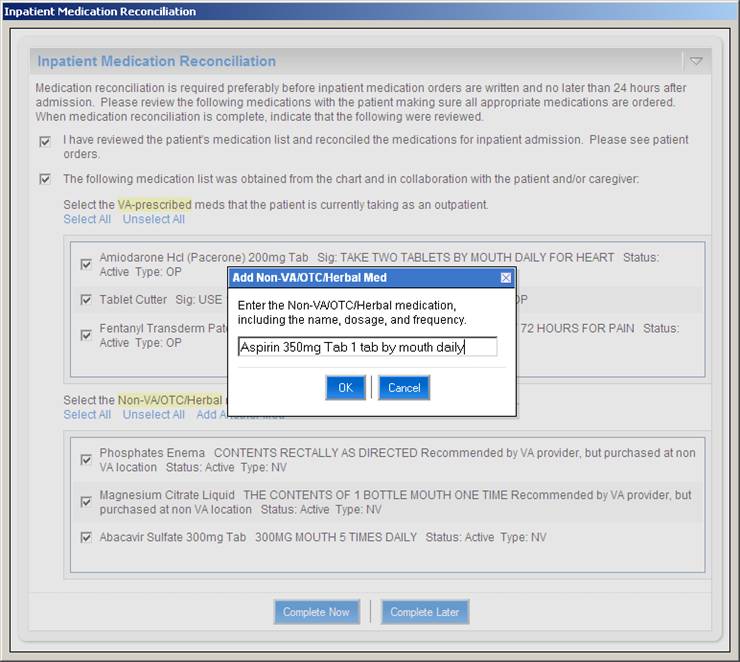Toggle the Phosphates Enema checkbox

87,460
